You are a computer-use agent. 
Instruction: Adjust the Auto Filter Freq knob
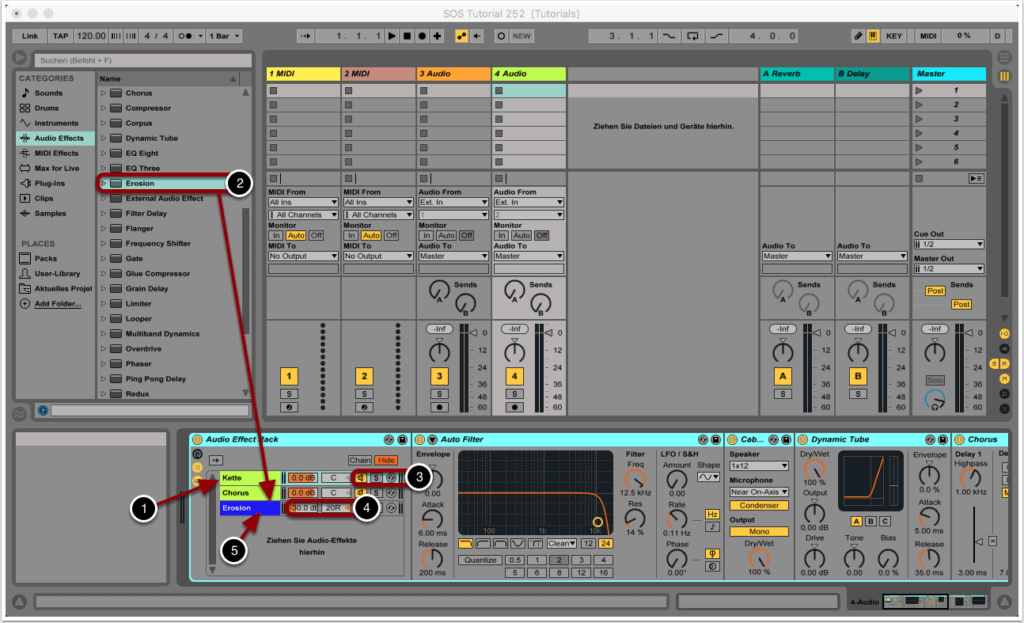click(x=635, y=479)
